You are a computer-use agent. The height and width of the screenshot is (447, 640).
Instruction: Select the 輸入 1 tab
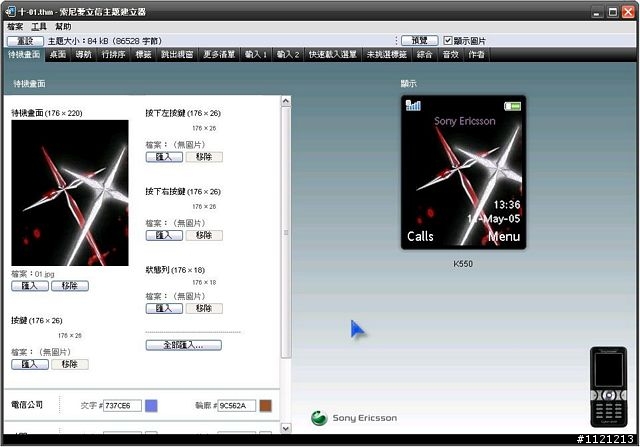(256, 54)
